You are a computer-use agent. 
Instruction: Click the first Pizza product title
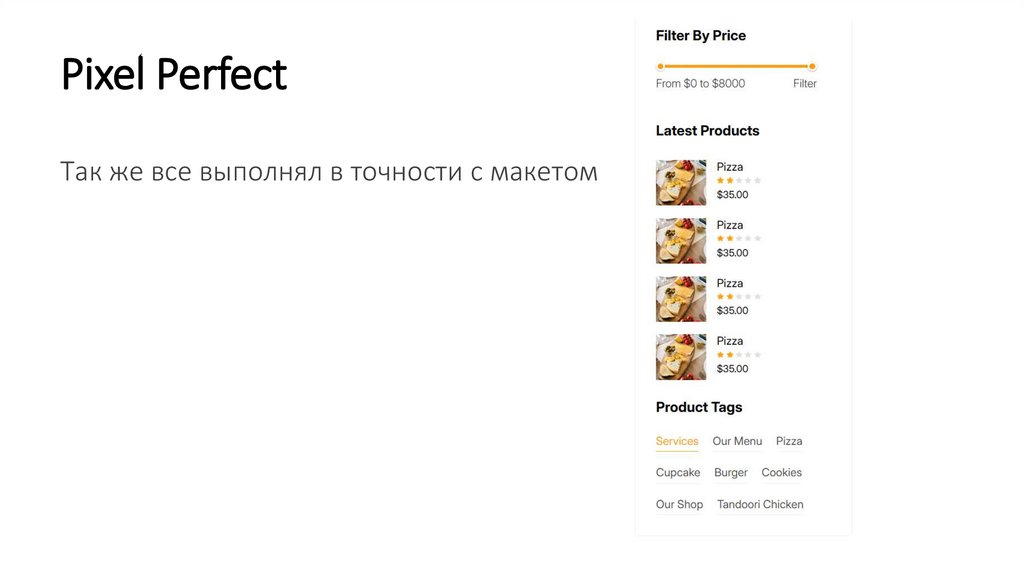click(730, 167)
